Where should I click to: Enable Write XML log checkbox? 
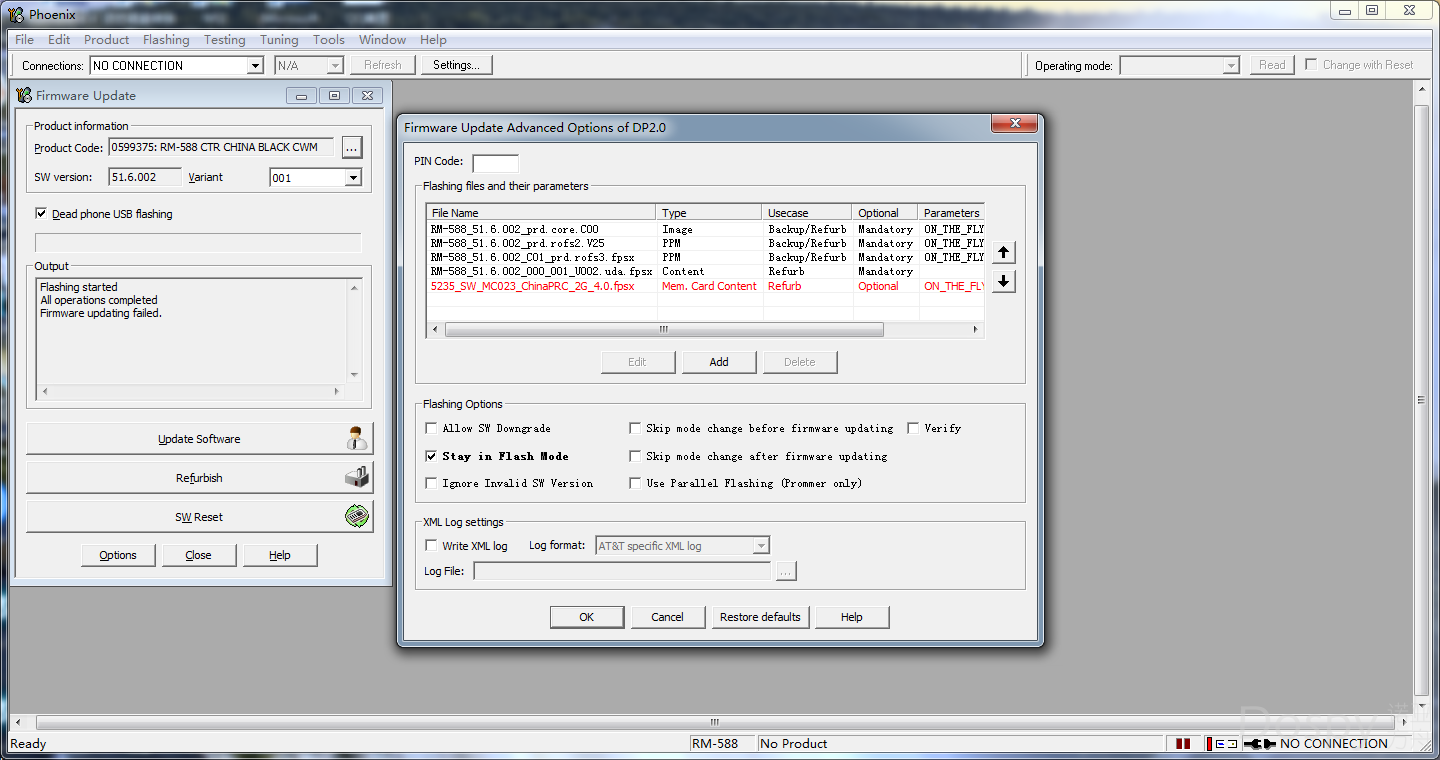point(431,545)
